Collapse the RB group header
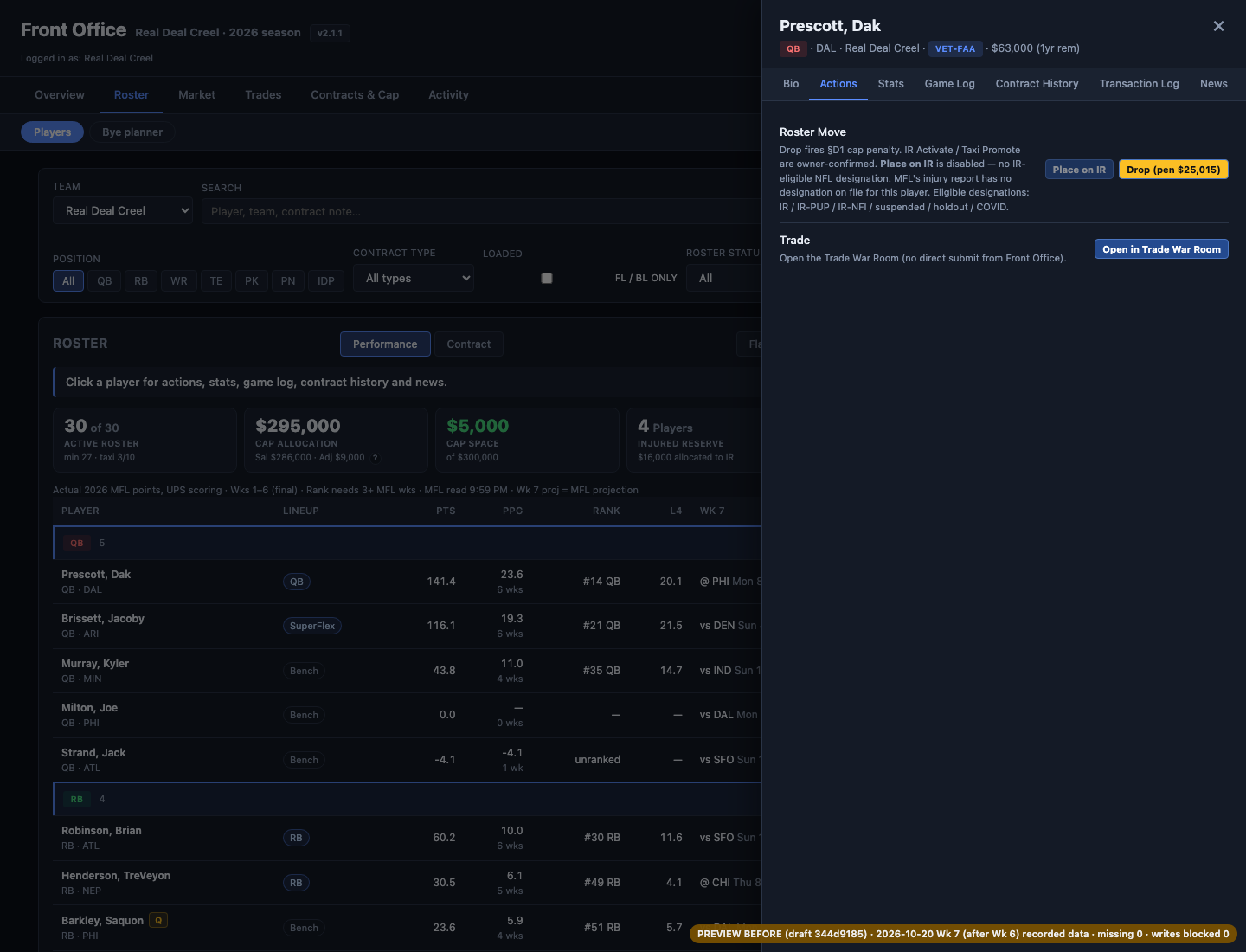1246x952 pixels. tap(407, 799)
